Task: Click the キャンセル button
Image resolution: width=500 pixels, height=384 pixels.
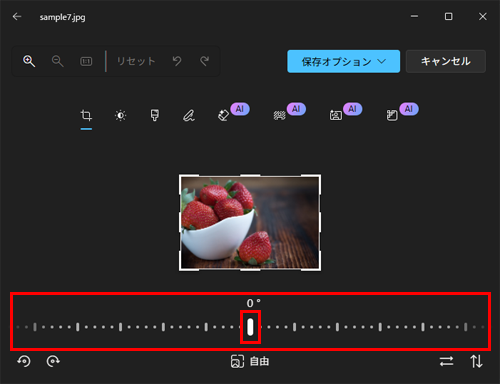Action: click(x=446, y=61)
